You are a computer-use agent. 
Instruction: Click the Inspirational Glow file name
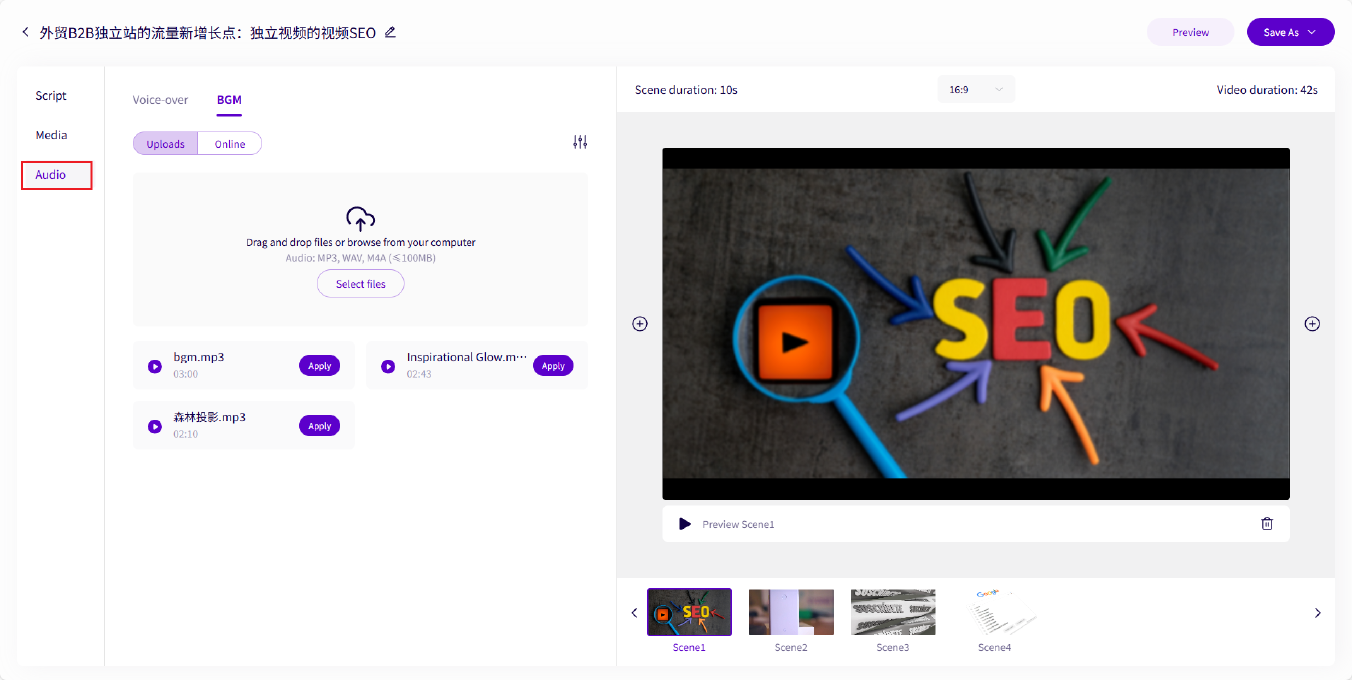click(466, 357)
